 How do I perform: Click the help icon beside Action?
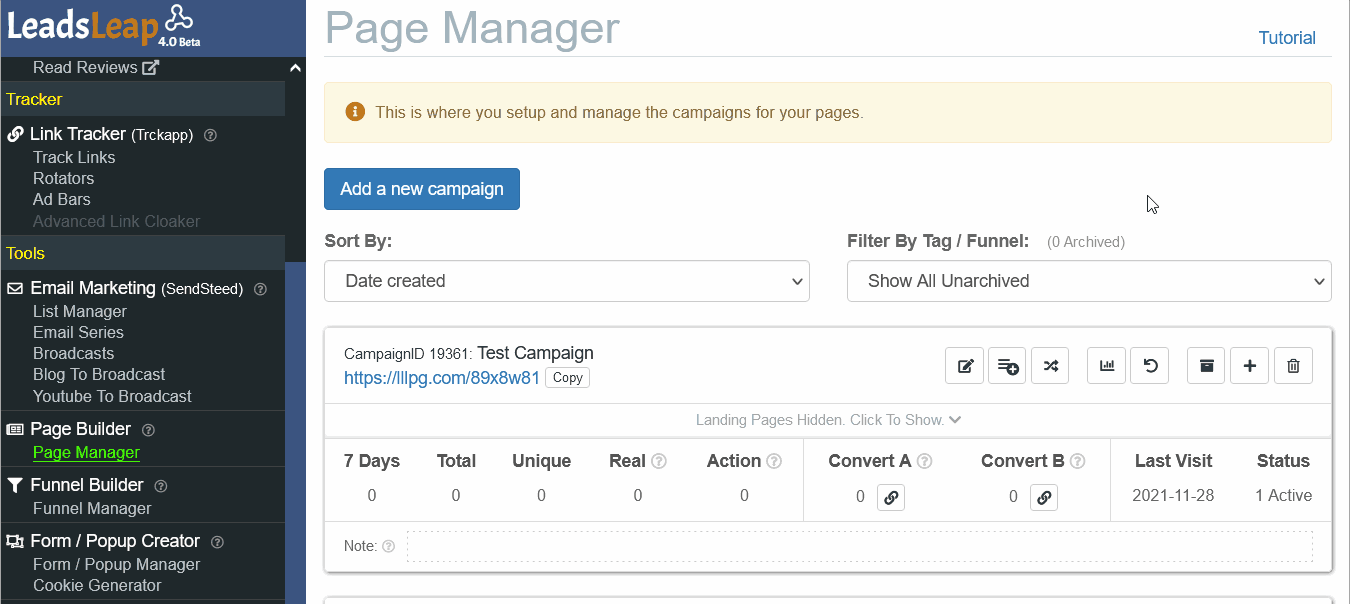[x=774, y=462]
